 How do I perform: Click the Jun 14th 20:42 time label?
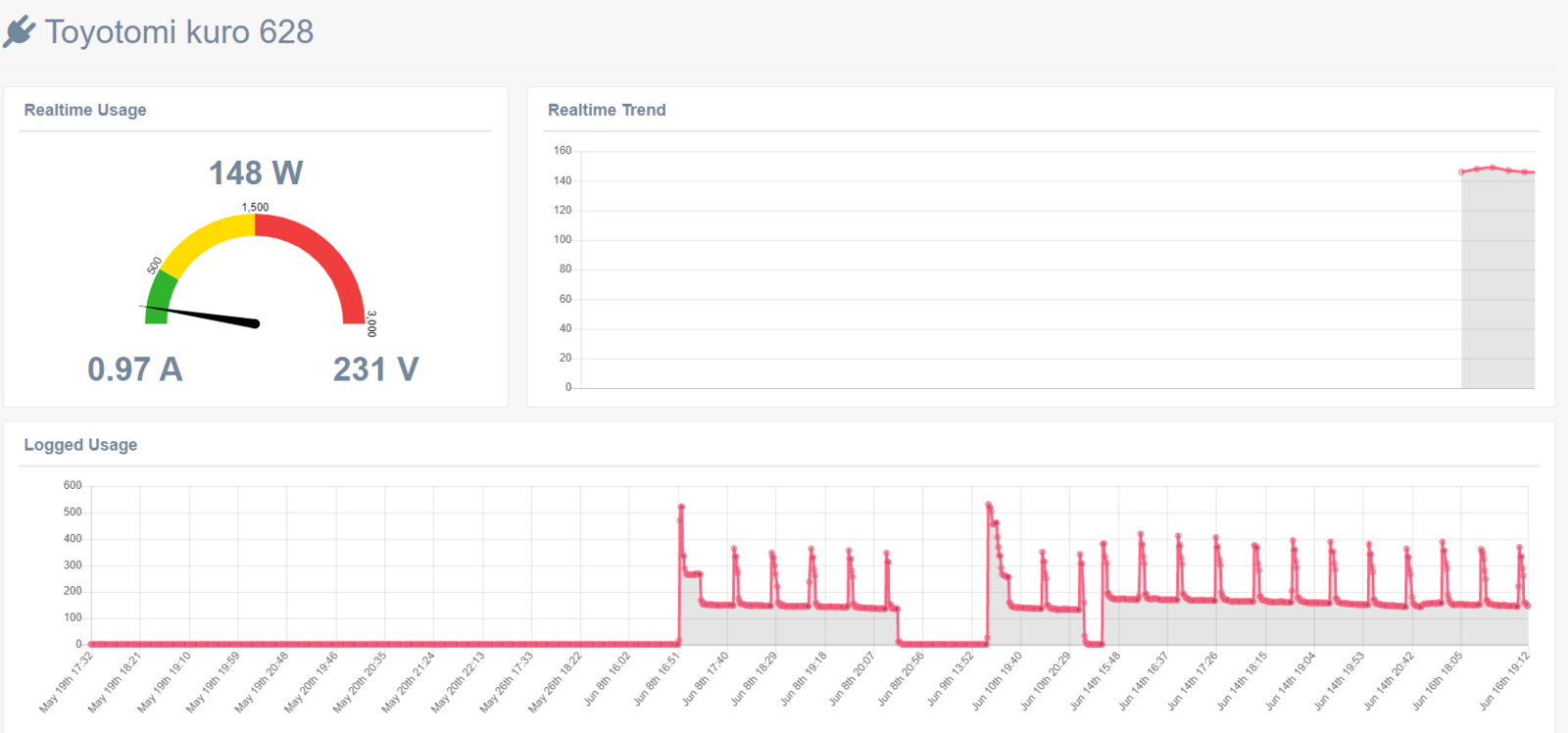tap(1390, 681)
